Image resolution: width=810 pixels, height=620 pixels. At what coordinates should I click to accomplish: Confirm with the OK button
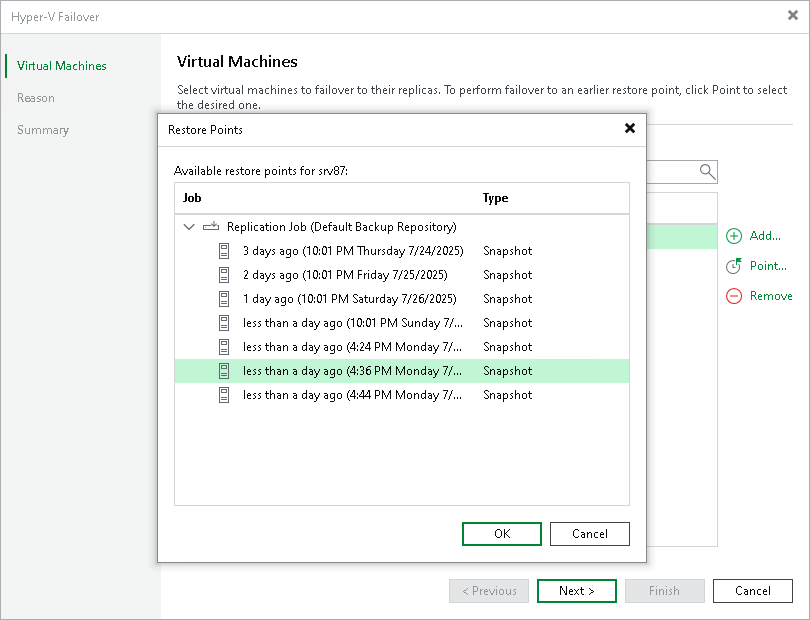(502, 534)
